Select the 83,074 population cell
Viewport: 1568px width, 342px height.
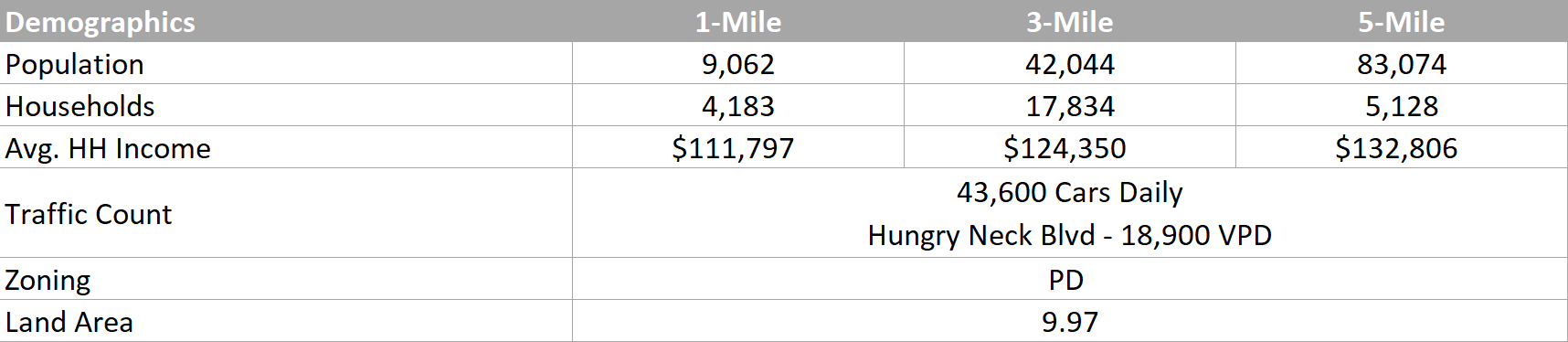point(1402,63)
